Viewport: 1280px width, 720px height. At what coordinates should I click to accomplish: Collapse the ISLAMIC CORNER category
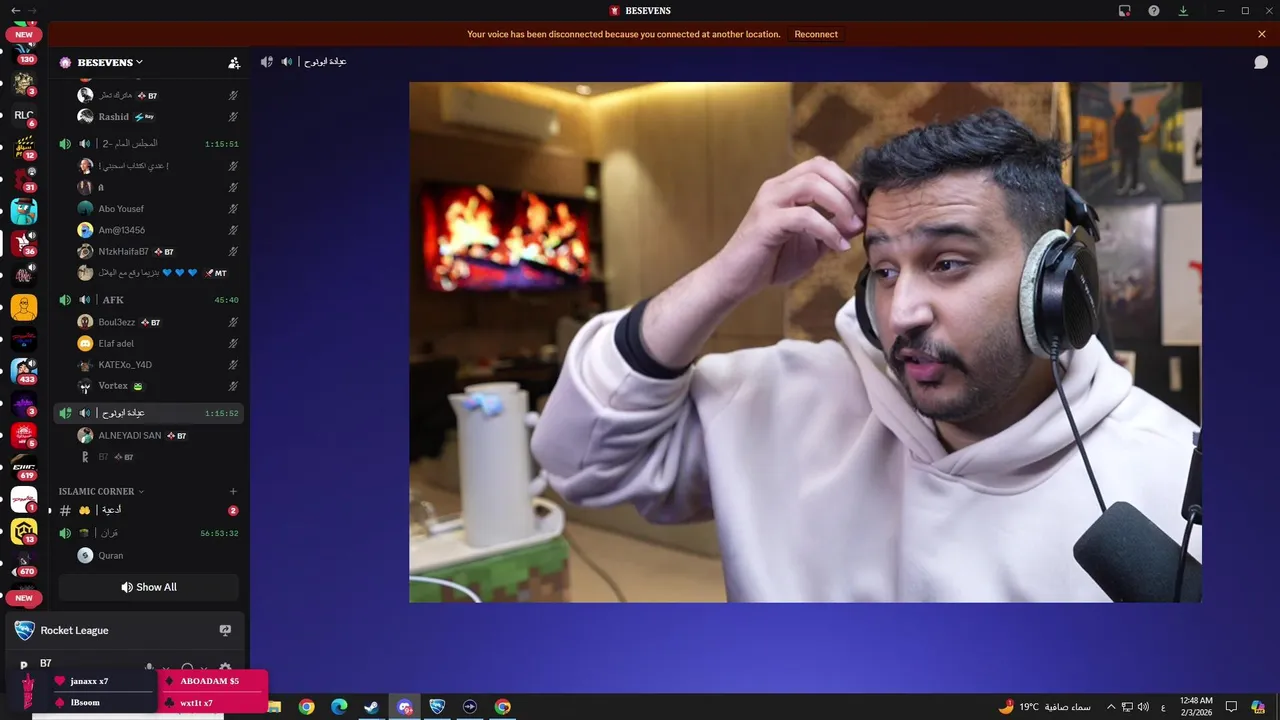[102, 491]
